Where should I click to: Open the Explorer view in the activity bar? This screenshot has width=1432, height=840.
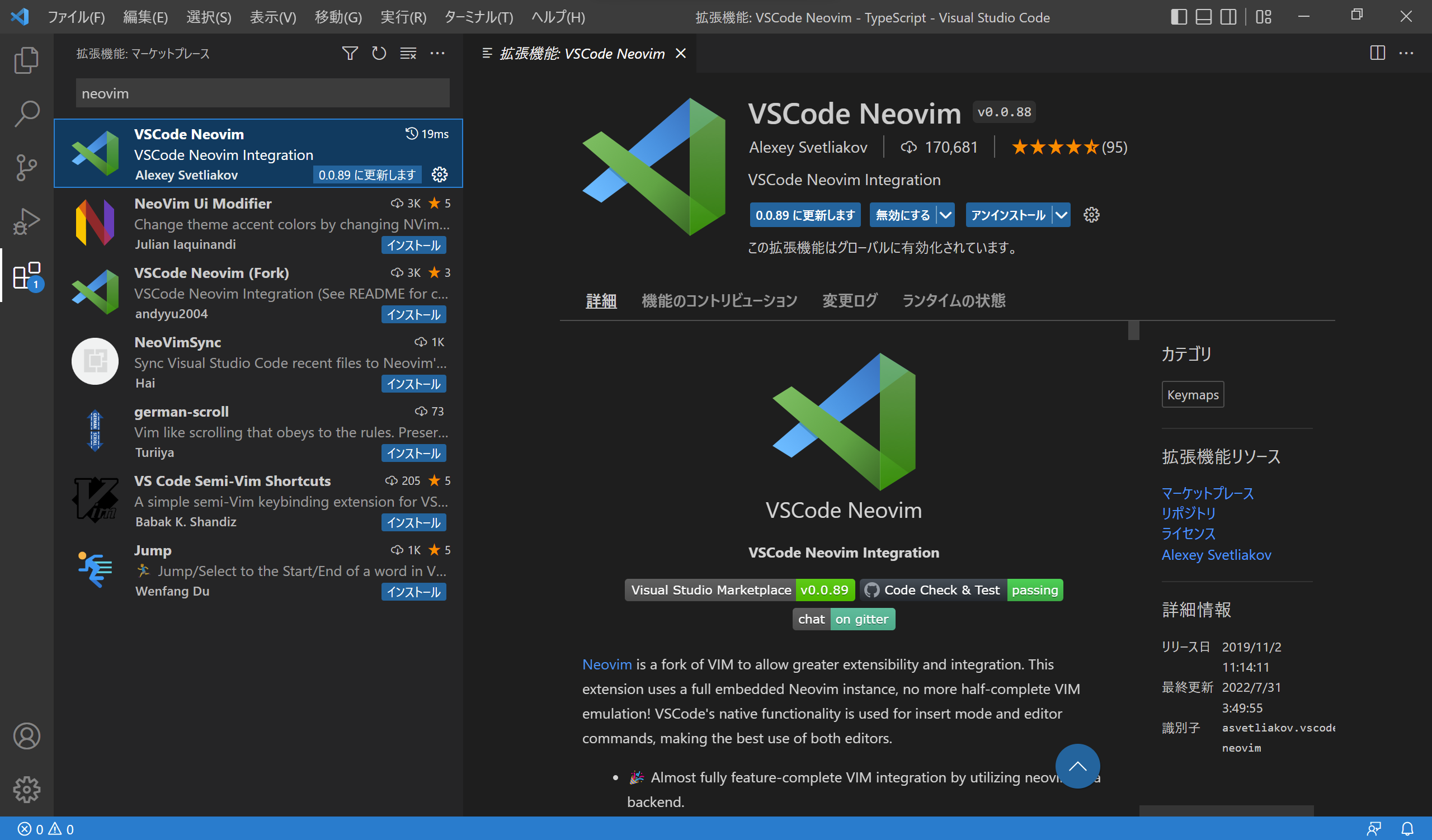pos(26,60)
